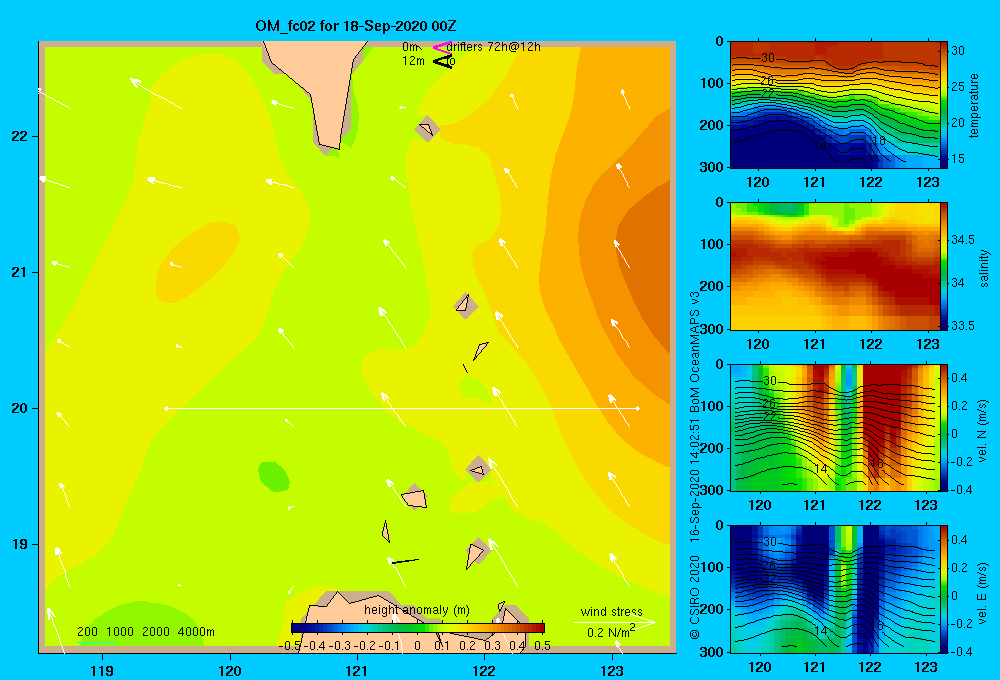
Task: Click longitude label 119 on the main map
Action: click(x=102, y=670)
